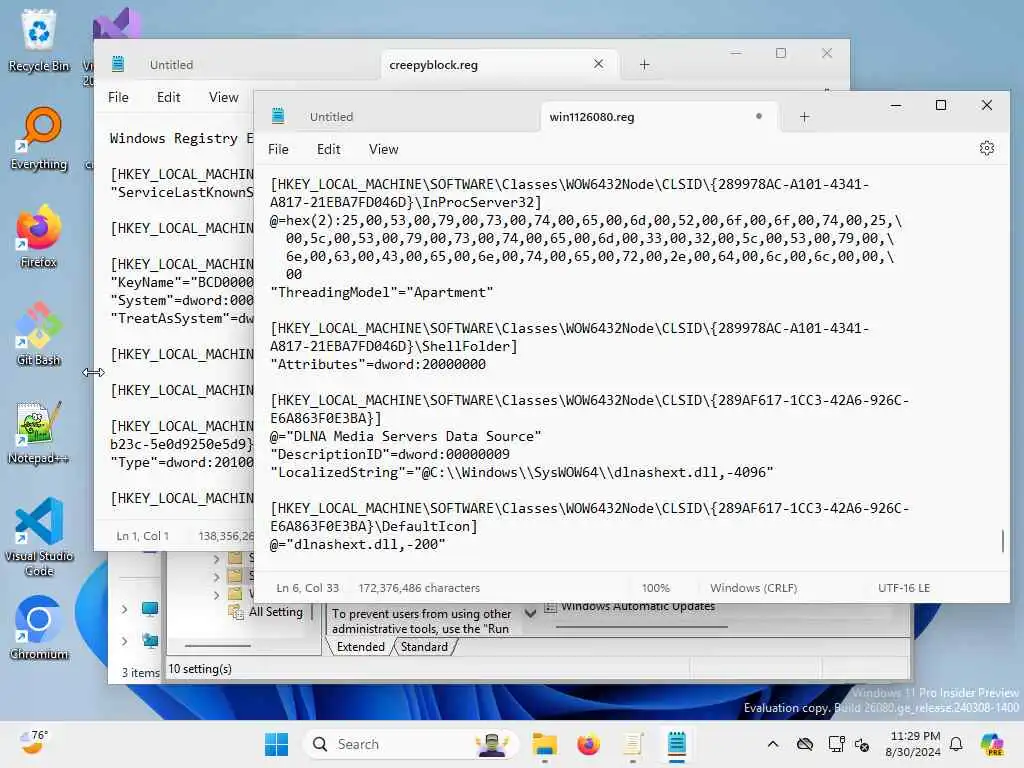The image size is (1024, 768).
Task: Open File menu in the creepyblock.reg window
Action: click(118, 97)
